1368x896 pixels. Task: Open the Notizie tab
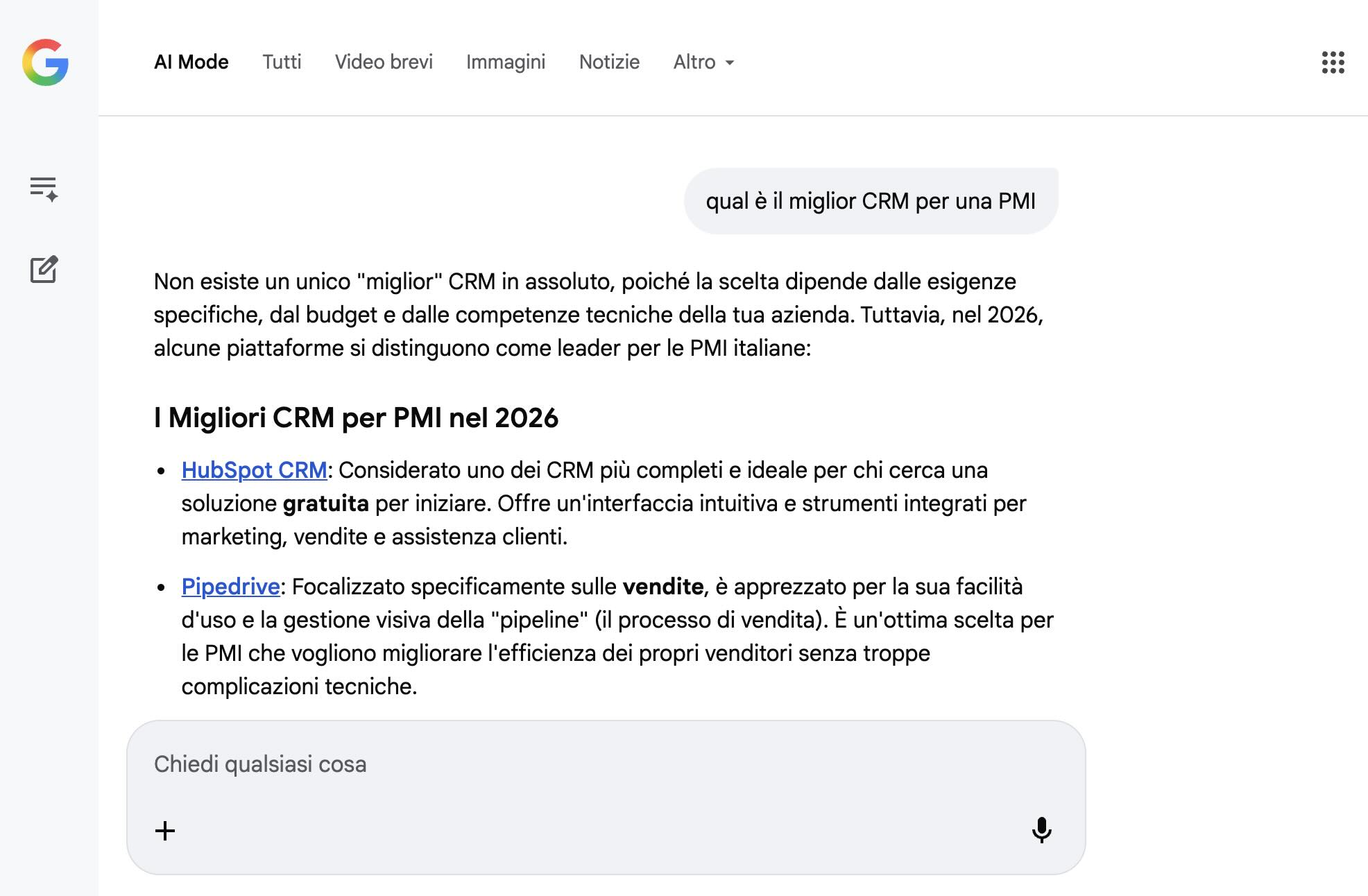[x=609, y=62]
